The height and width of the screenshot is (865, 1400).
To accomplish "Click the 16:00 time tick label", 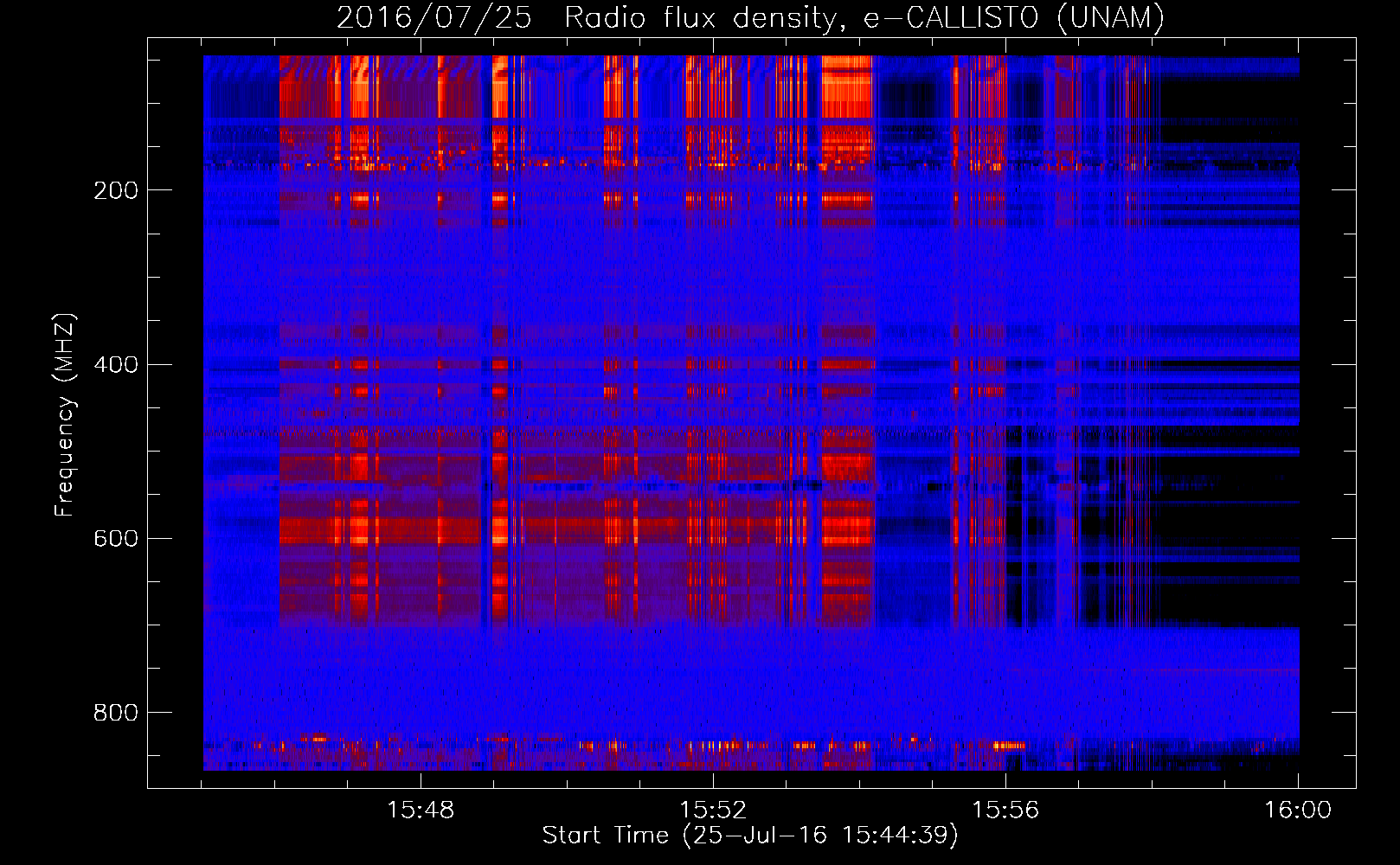I will click(1298, 811).
